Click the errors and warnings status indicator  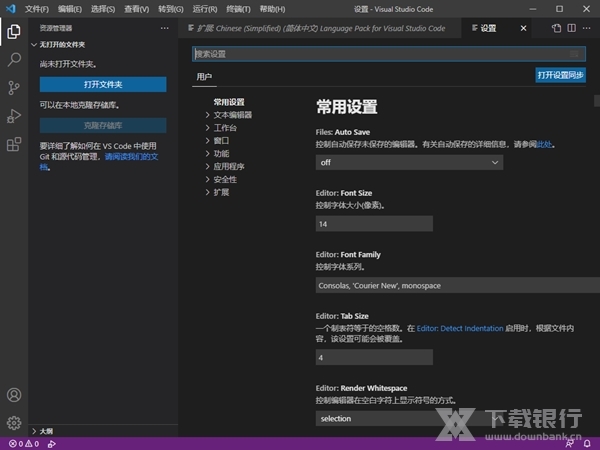click(24, 443)
